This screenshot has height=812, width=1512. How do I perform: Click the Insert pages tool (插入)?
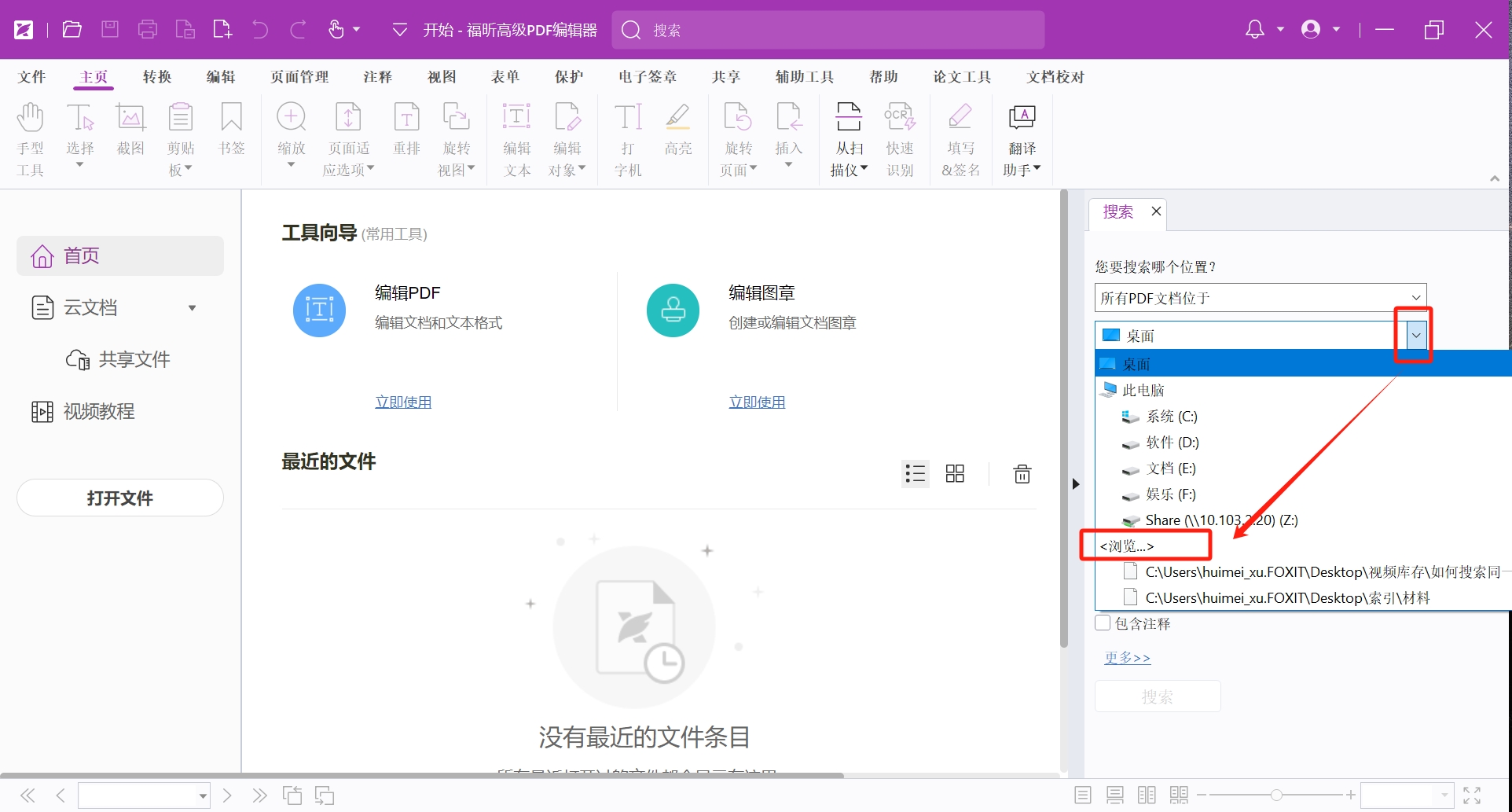788,135
